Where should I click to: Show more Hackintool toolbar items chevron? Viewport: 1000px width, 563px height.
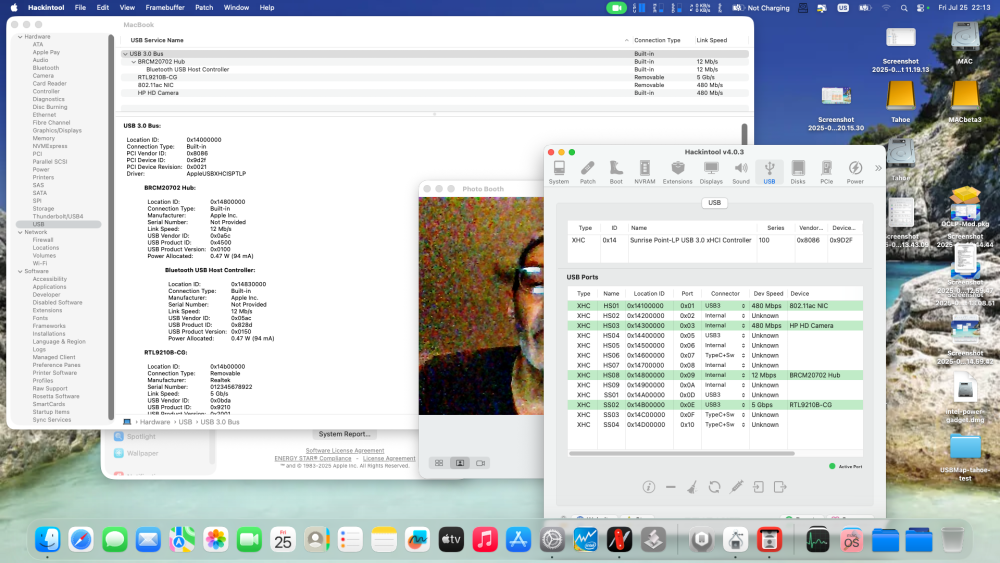(x=878, y=168)
